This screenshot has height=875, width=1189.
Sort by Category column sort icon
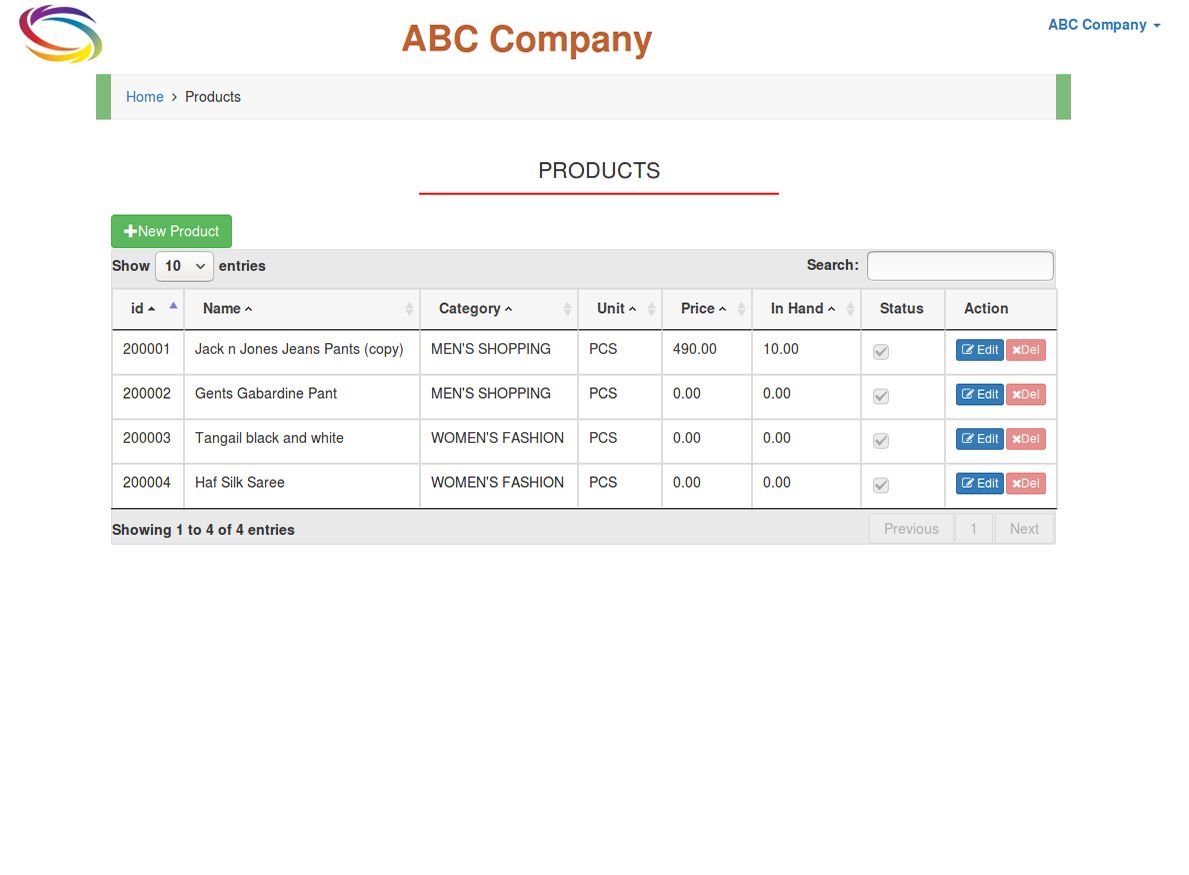tap(567, 309)
